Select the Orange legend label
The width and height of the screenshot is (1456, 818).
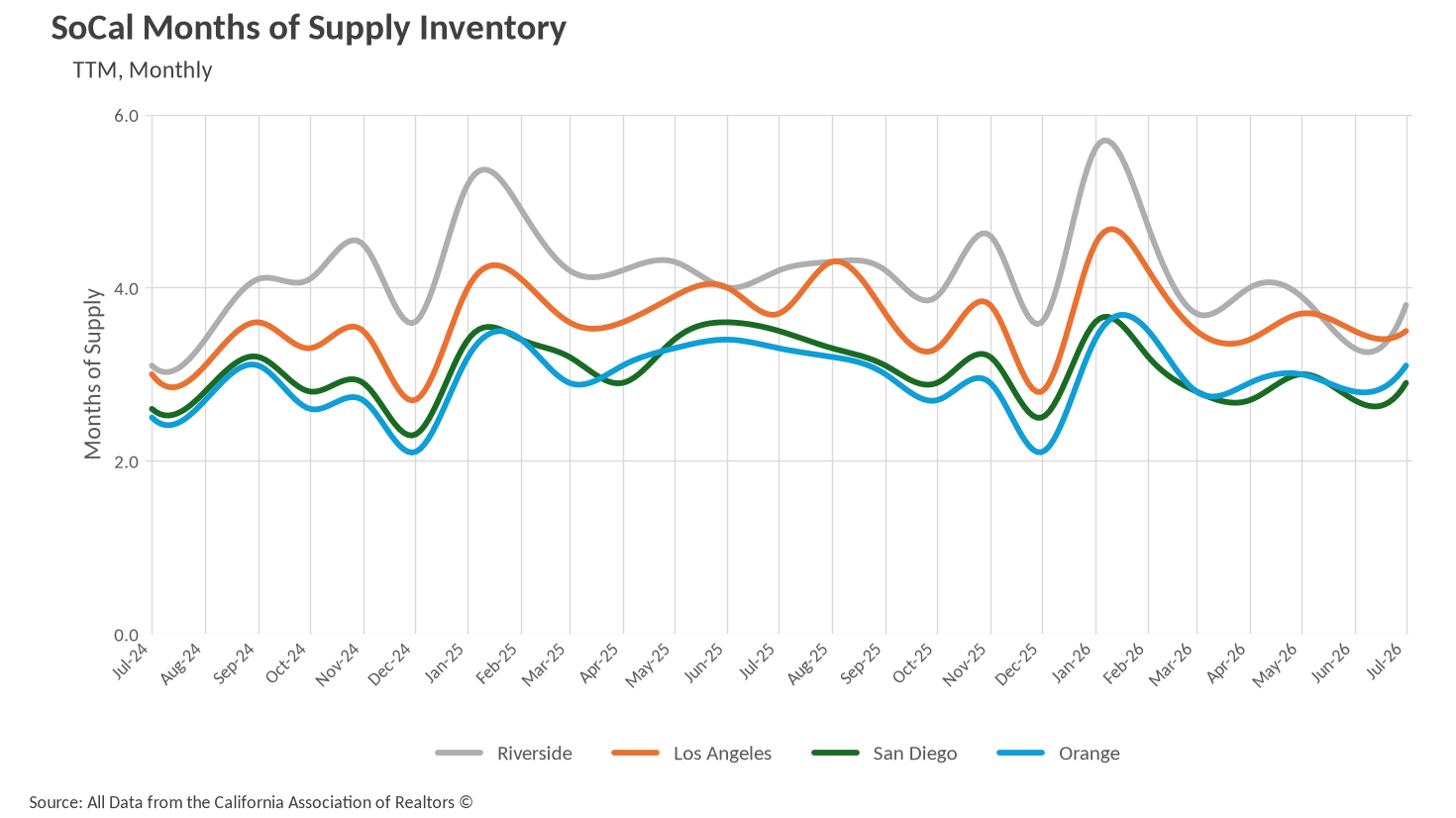pyautogui.click(x=1090, y=753)
